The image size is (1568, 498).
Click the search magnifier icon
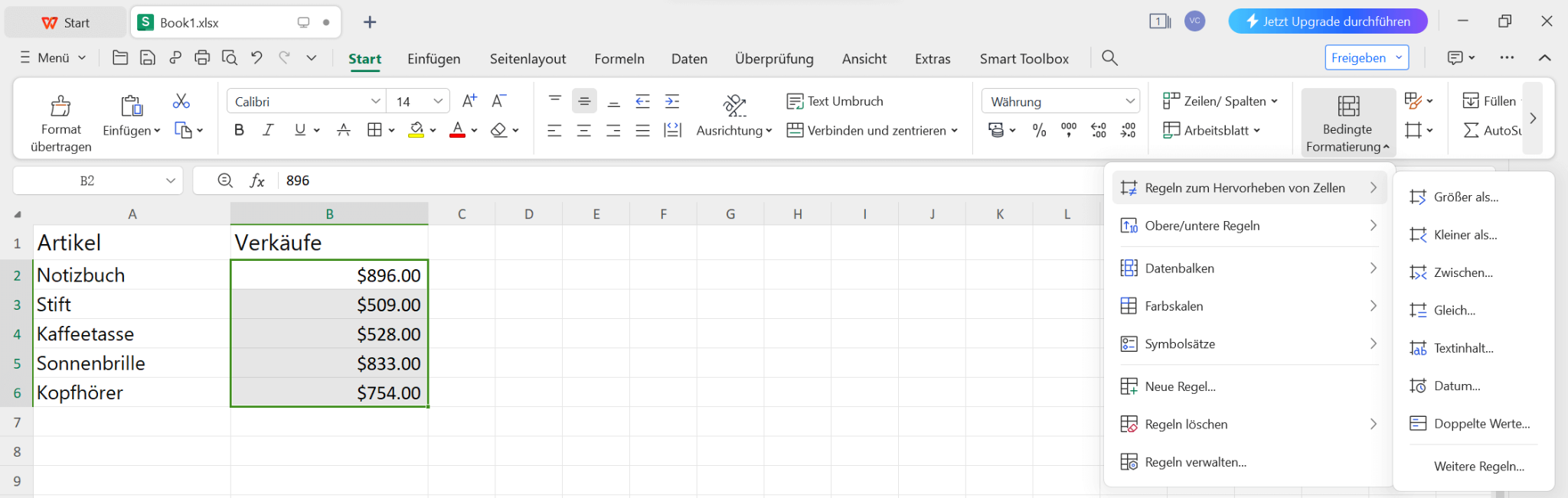pyautogui.click(x=1109, y=58)
